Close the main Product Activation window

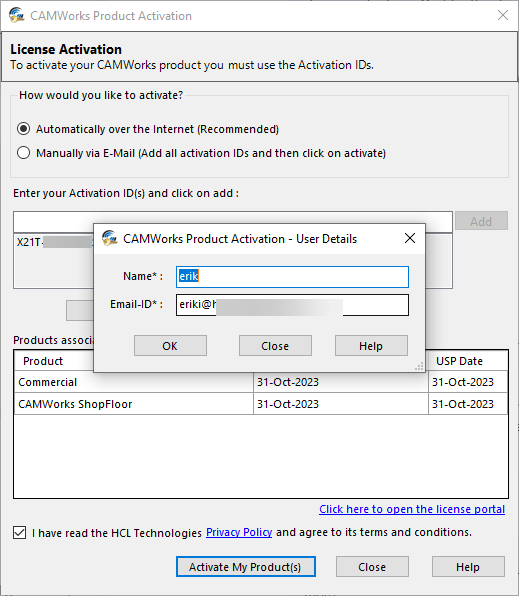click(x=503, y=15)
